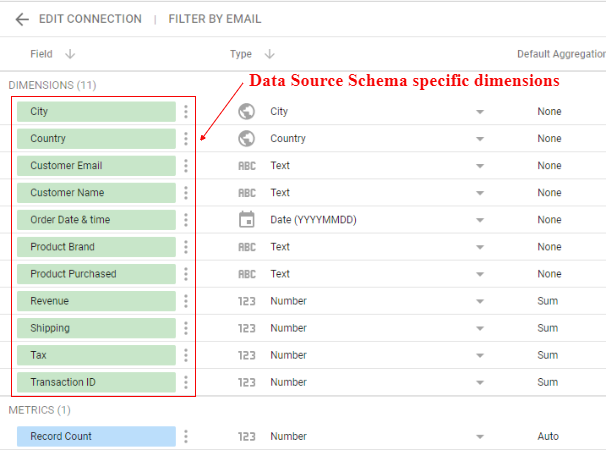The width and height of the screenshot is (606, 450).
Task: Click the ABC text icon for Product Purchased
Action: coord(247,274)
